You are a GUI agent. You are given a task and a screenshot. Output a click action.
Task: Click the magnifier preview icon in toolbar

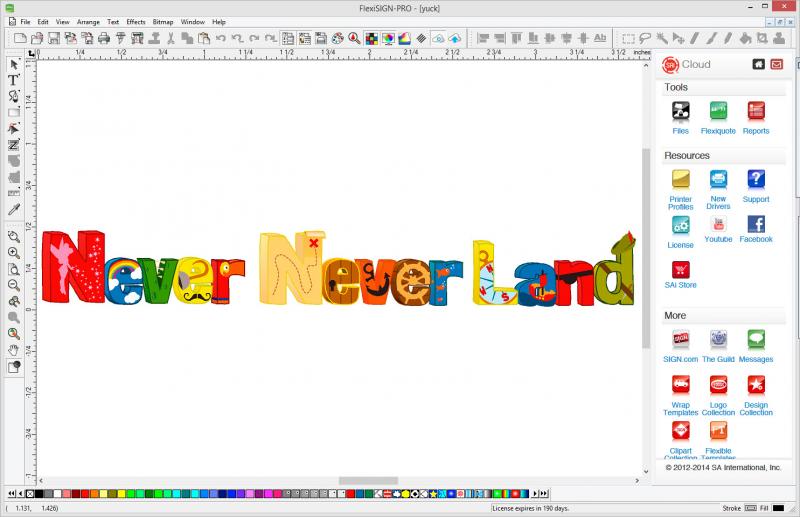coord(354,38)
